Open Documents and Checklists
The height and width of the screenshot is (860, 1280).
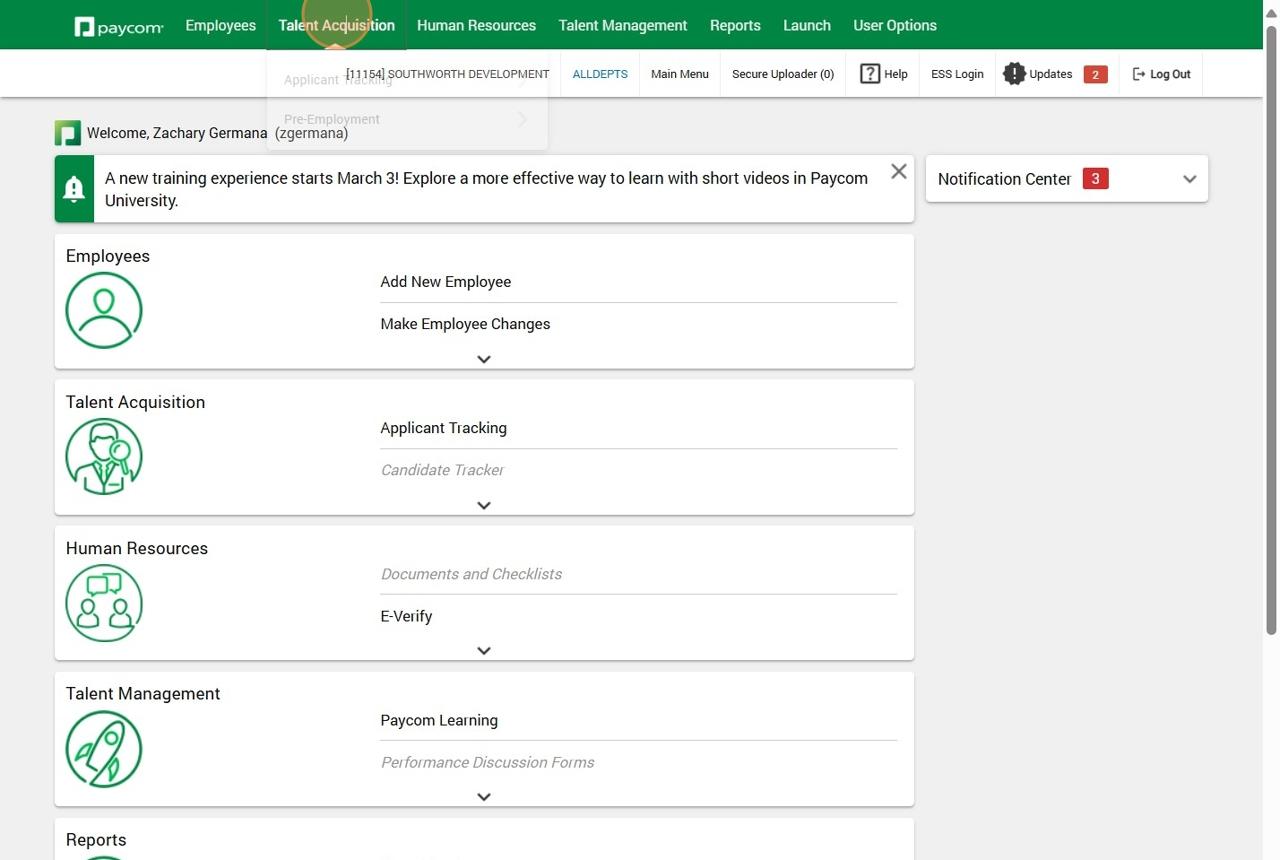[471, 574]
